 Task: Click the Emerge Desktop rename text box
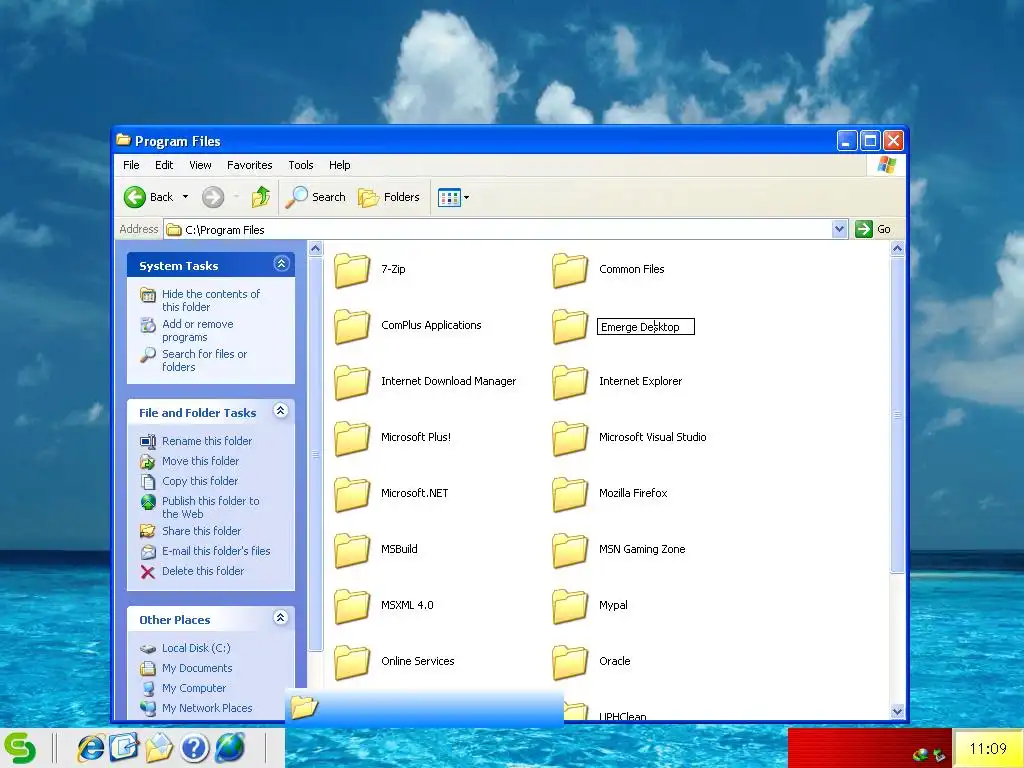pos(646,327)
